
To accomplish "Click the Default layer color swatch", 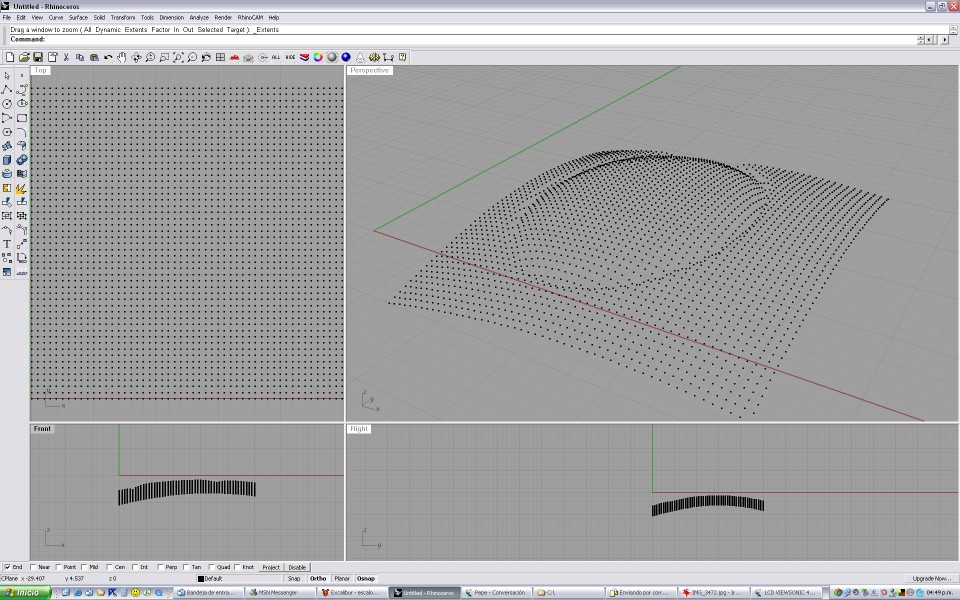I will coord(200,579).
